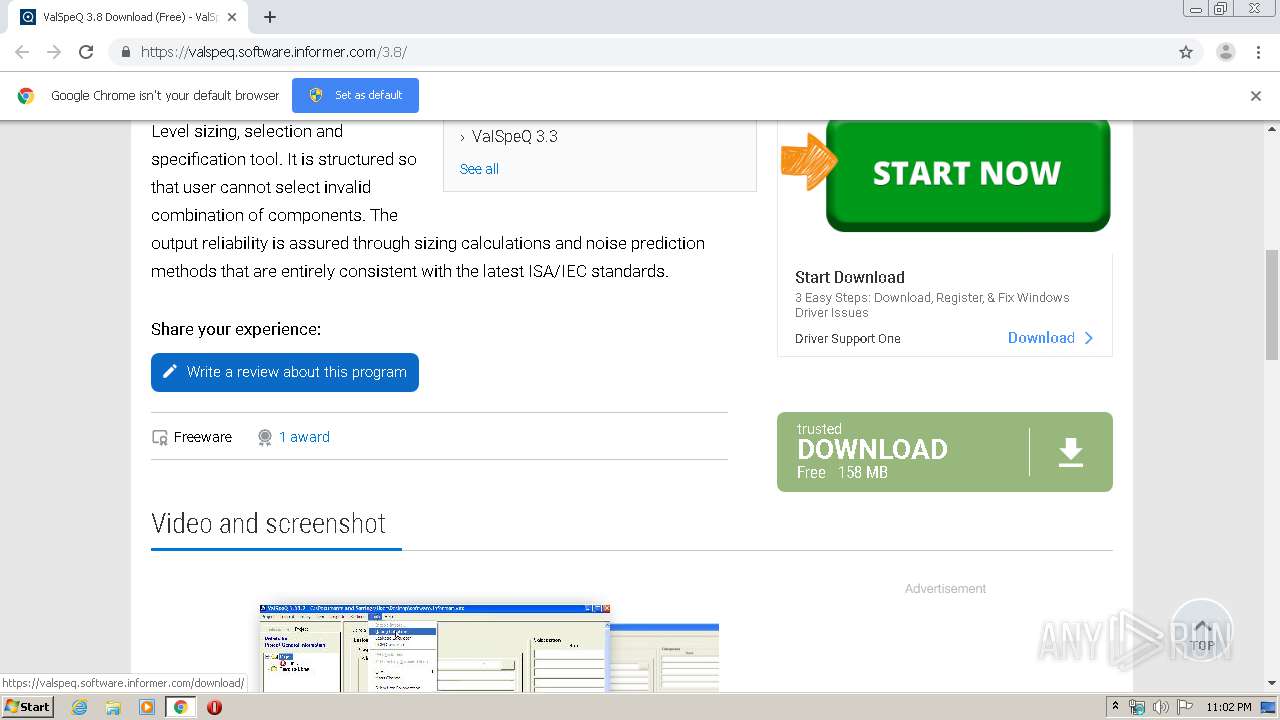The image size is (1280, 720).
Task: Open the 1 award link
Action: (304, 437)
